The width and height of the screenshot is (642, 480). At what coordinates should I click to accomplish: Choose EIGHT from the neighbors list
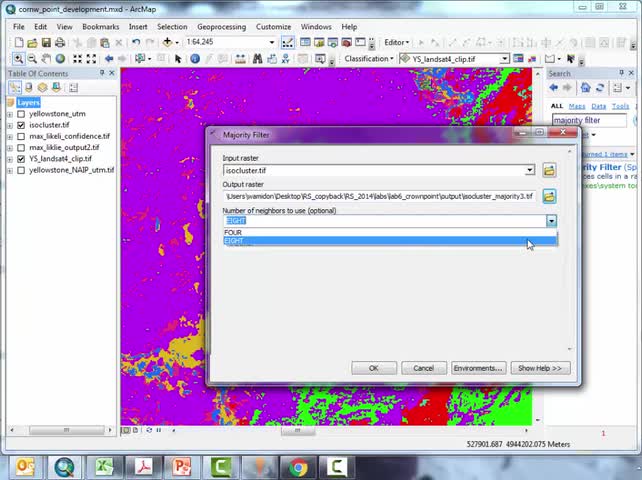tap(390, 241)
